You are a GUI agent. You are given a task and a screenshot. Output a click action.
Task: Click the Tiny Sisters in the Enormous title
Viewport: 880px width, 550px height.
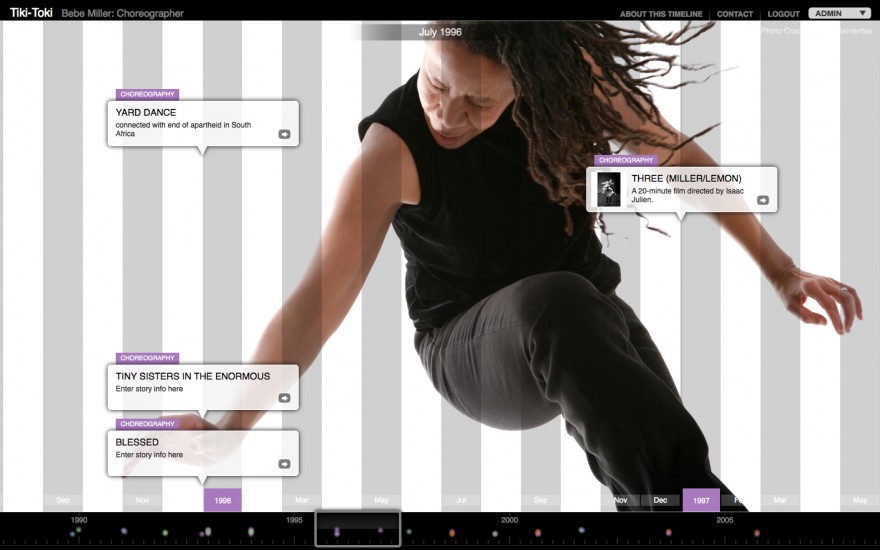point(193,376)
